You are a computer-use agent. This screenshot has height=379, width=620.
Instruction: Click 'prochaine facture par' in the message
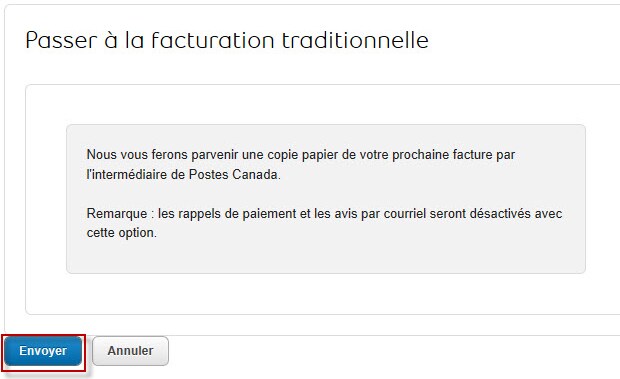click(454, 155)
